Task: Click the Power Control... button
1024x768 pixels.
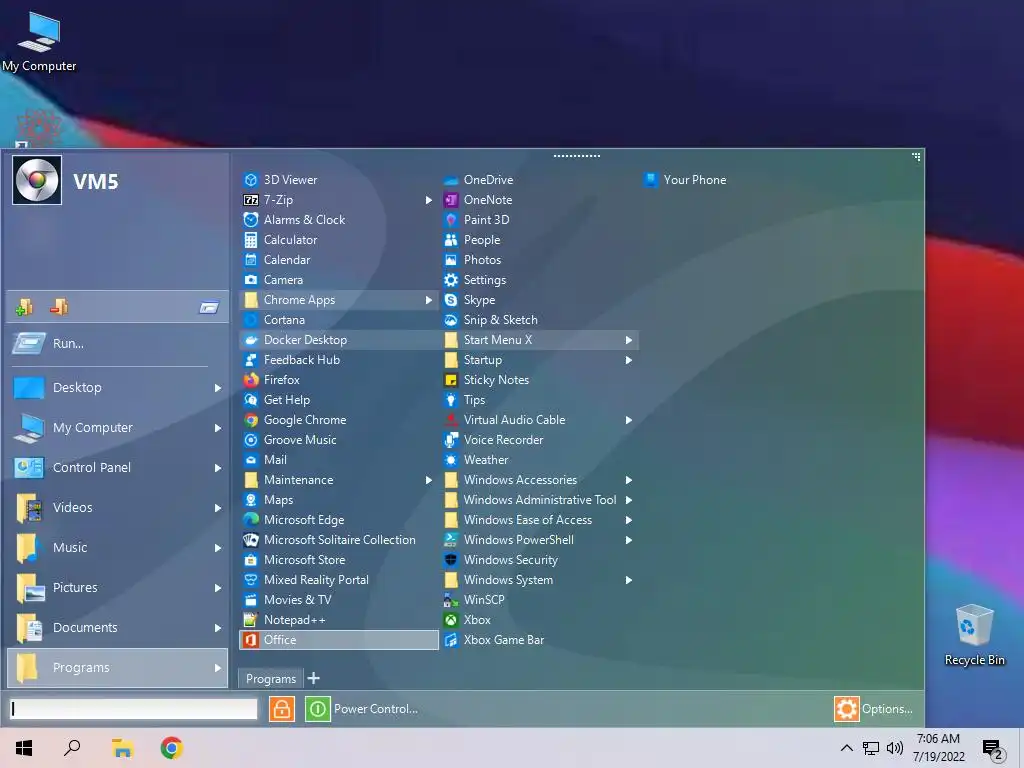Action: (362, 709)
